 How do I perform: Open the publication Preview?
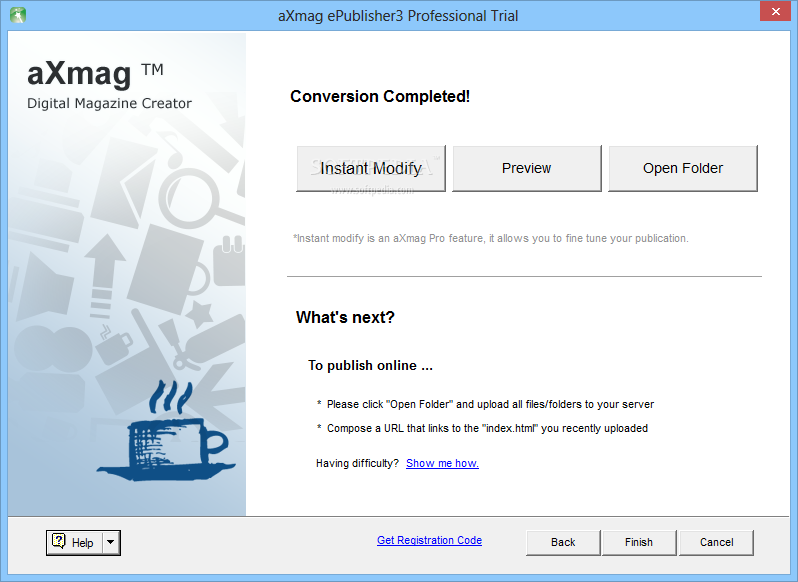click(526, 168)
